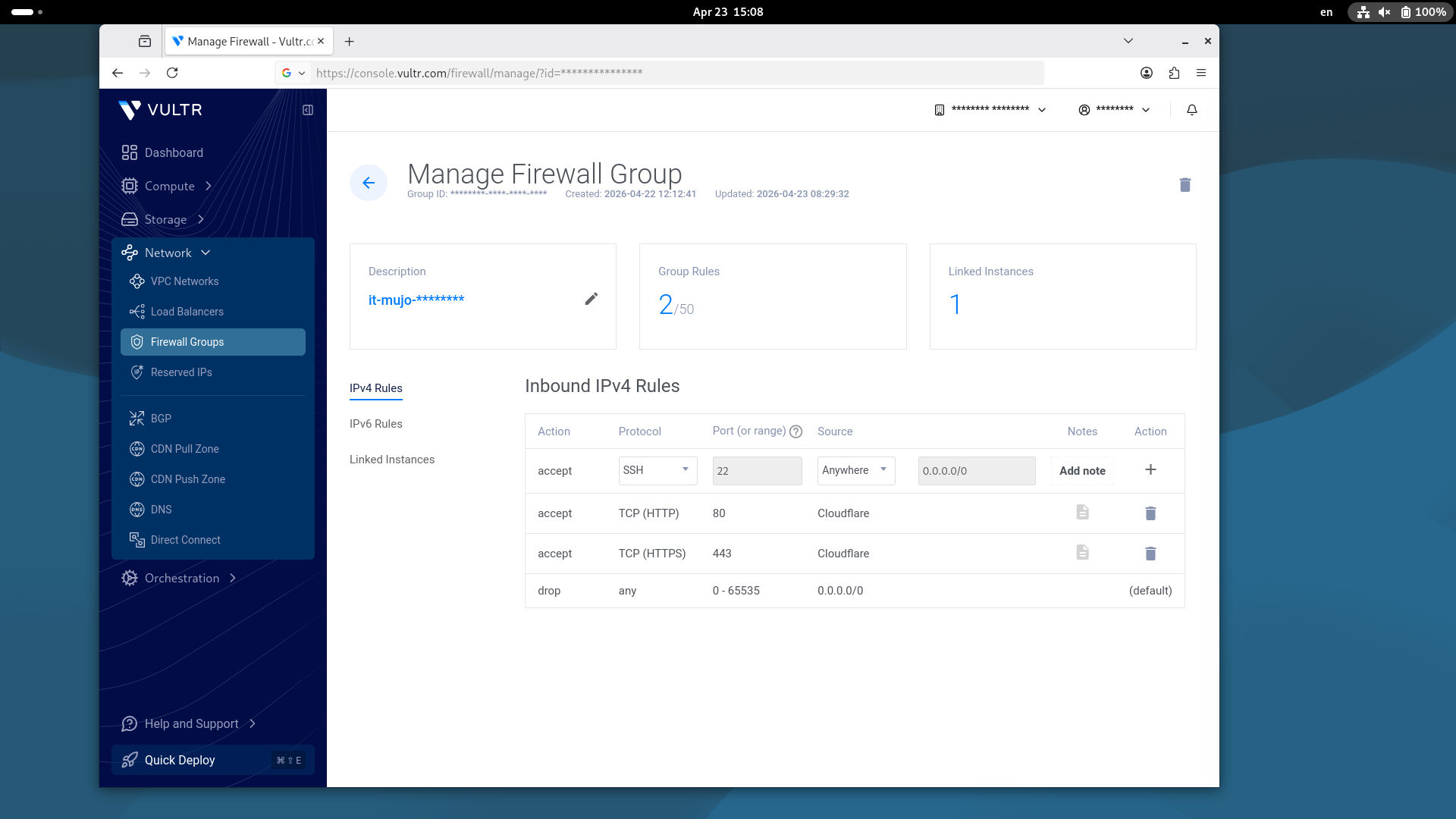Image resolution: width=1456 pixels, height=819 pixels.
Task: Expand the Storage menu
Action: click(162, 219)
